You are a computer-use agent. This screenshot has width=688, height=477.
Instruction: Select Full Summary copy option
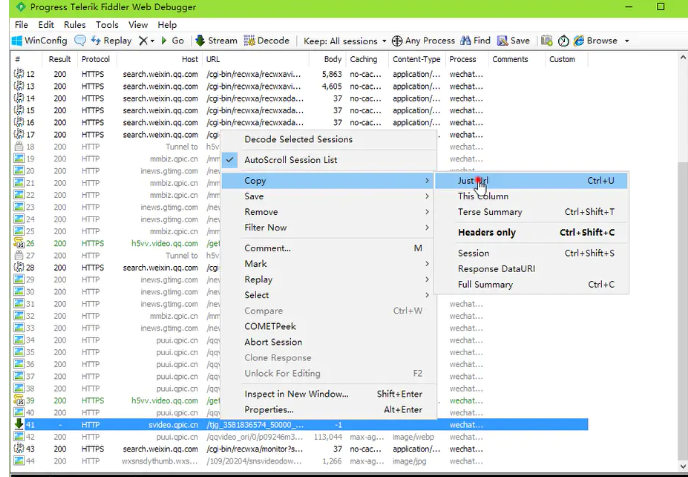pyautogui.click(x=531, y=284)
